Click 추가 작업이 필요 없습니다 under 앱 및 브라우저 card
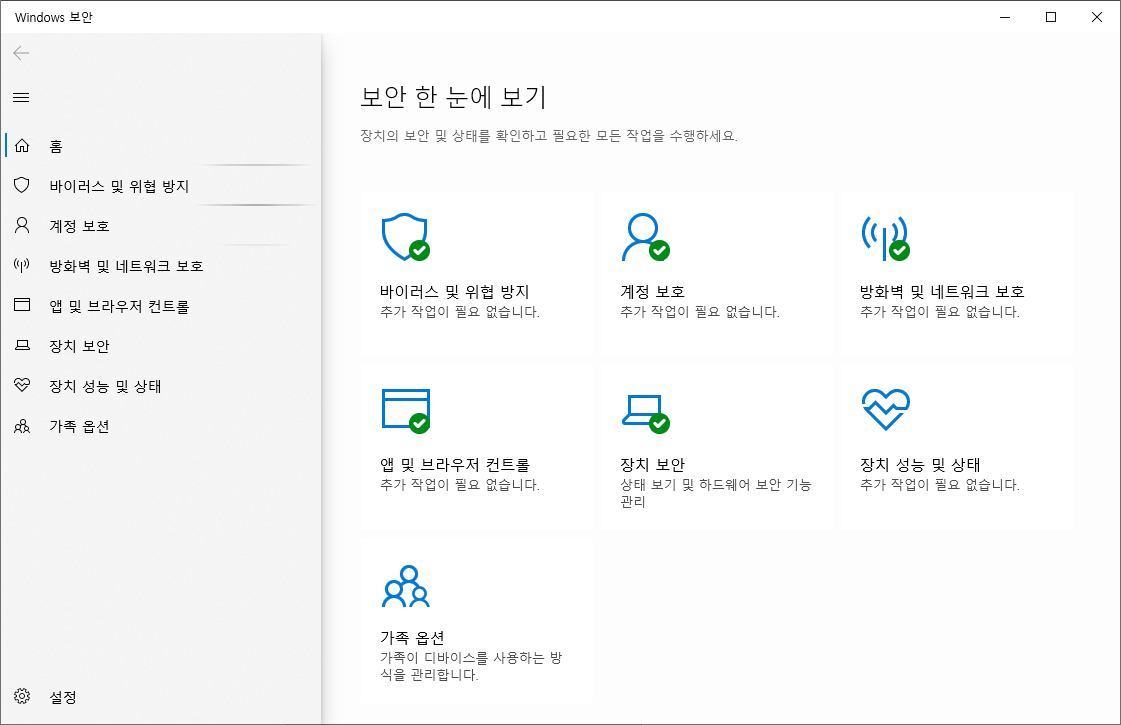Image resolution: width=1121 pixels, height=725 pixels. (460, 485)
